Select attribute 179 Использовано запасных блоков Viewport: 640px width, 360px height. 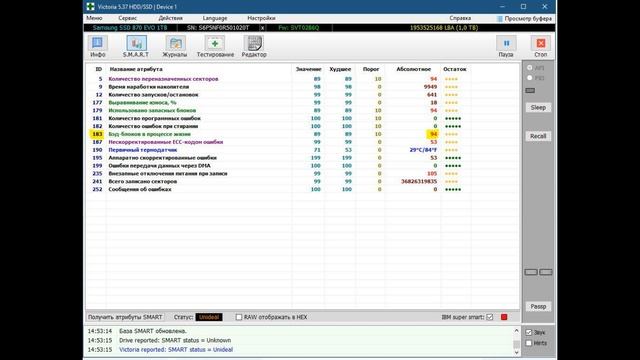pos(302,111)
